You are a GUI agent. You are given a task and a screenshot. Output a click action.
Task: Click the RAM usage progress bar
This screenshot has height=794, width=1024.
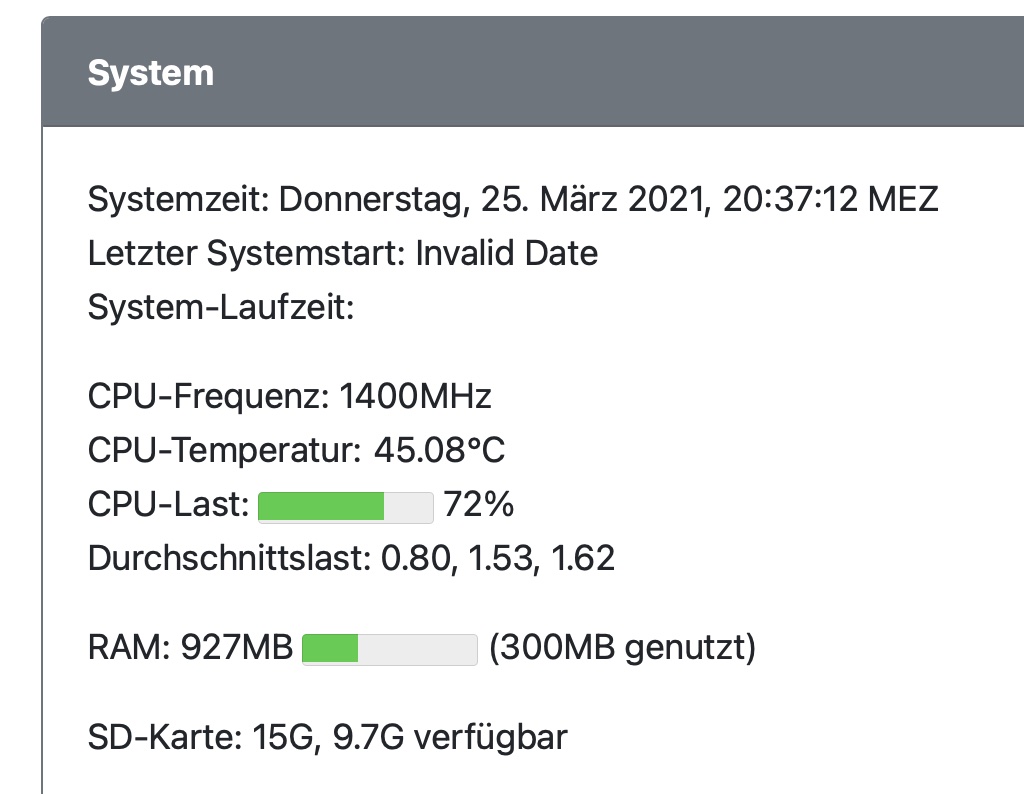point(389,650)
